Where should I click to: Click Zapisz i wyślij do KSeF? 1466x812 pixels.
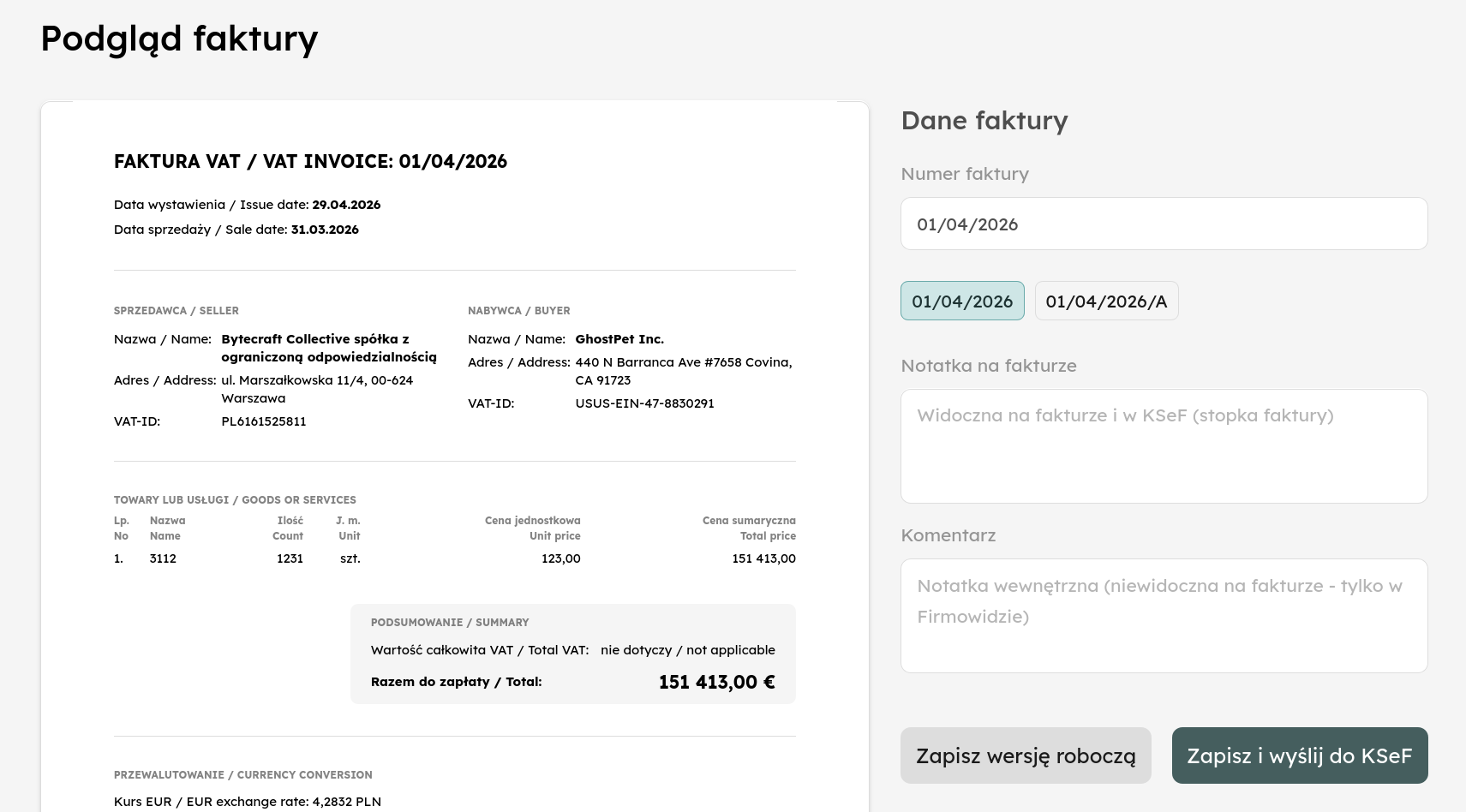[1300, 755]
